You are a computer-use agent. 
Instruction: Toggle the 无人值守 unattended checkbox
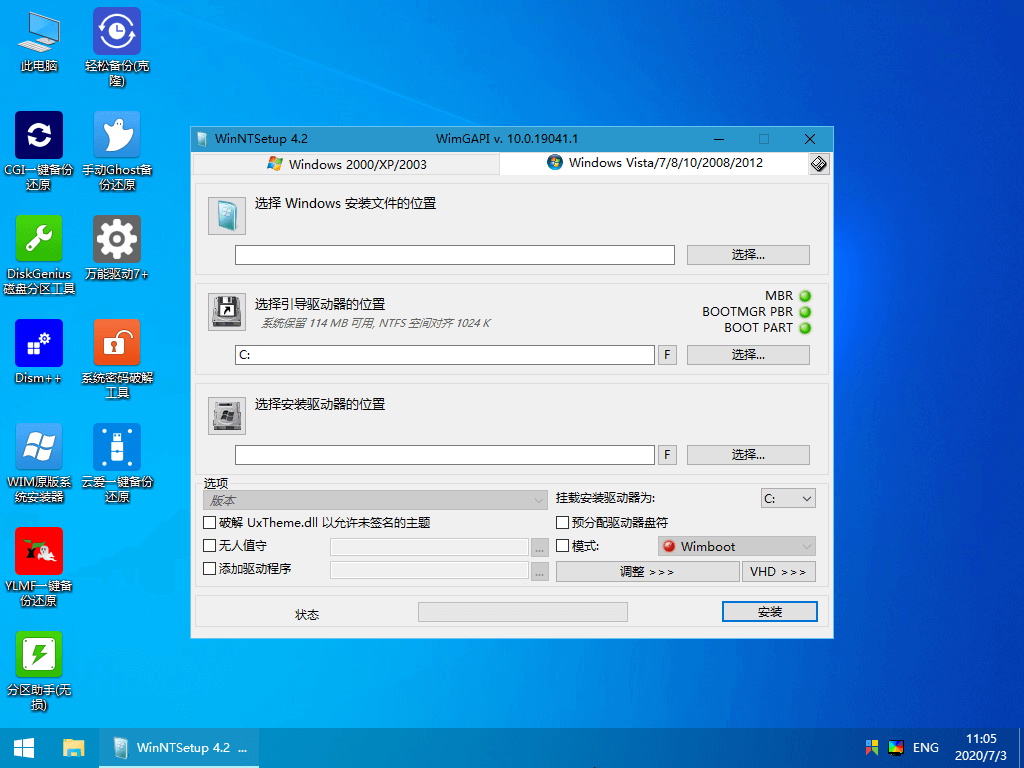[x=209, y=546]
